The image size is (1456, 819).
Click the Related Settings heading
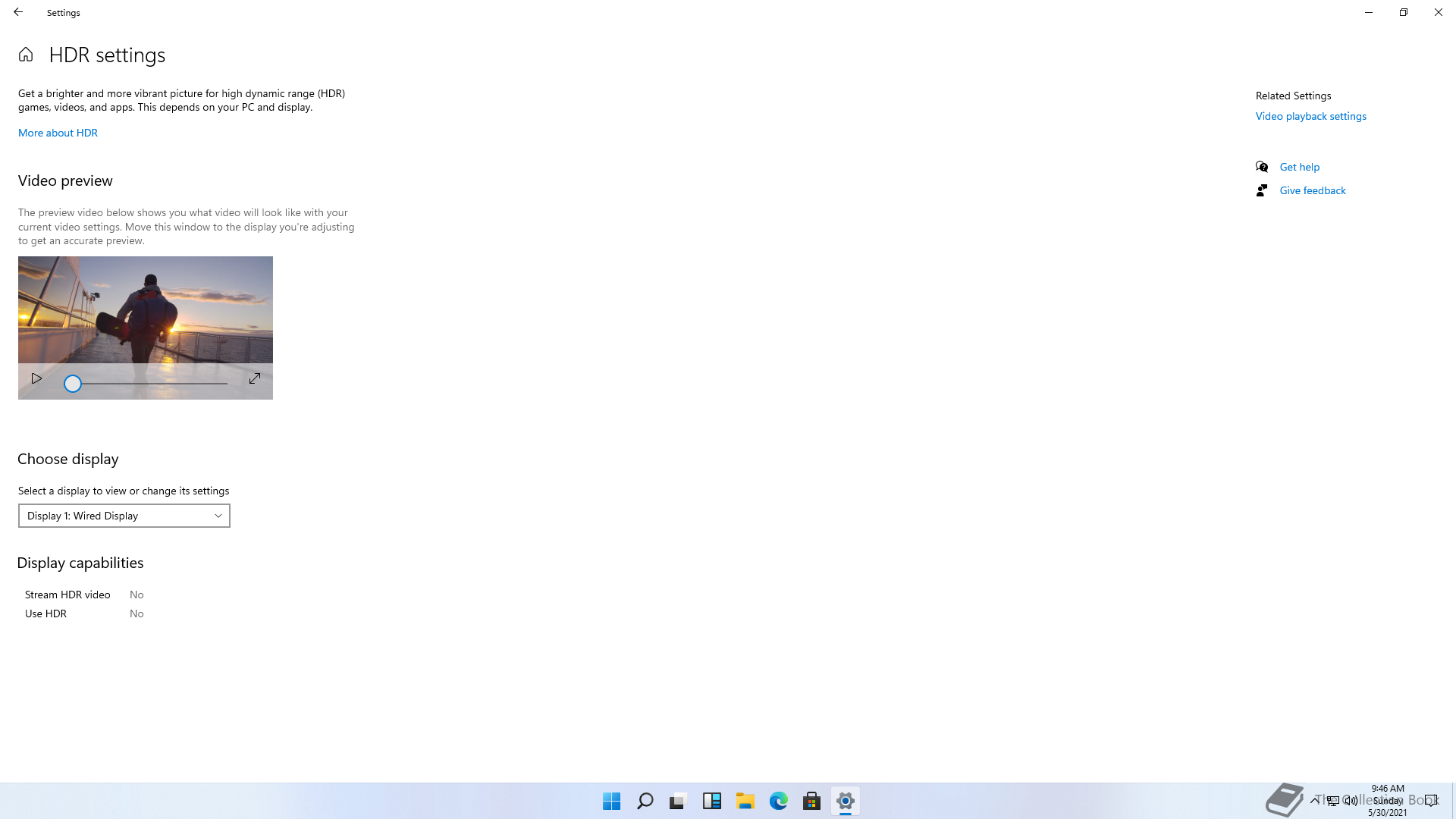point(1294,96)
